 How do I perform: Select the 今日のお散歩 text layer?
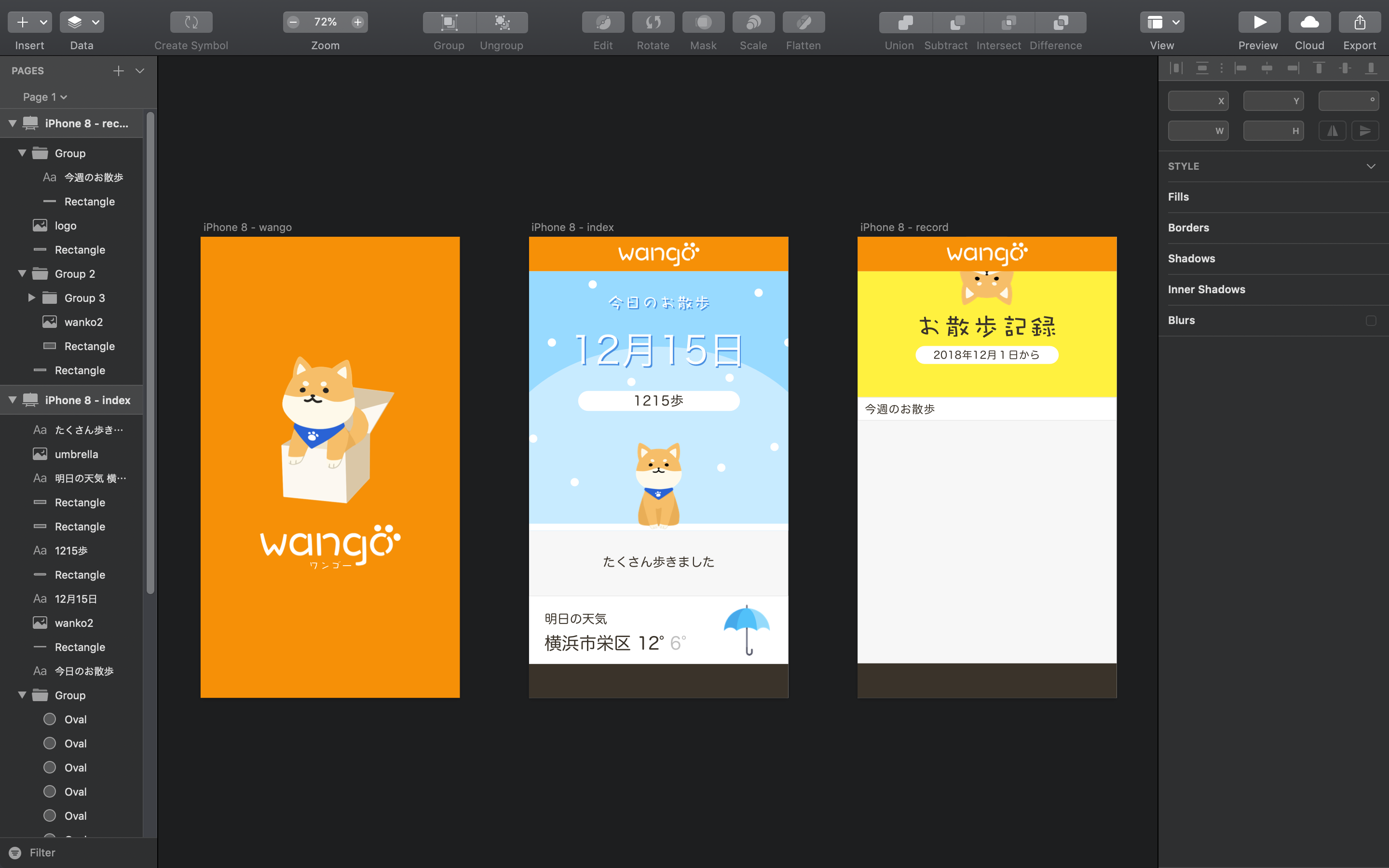point(84,671)
